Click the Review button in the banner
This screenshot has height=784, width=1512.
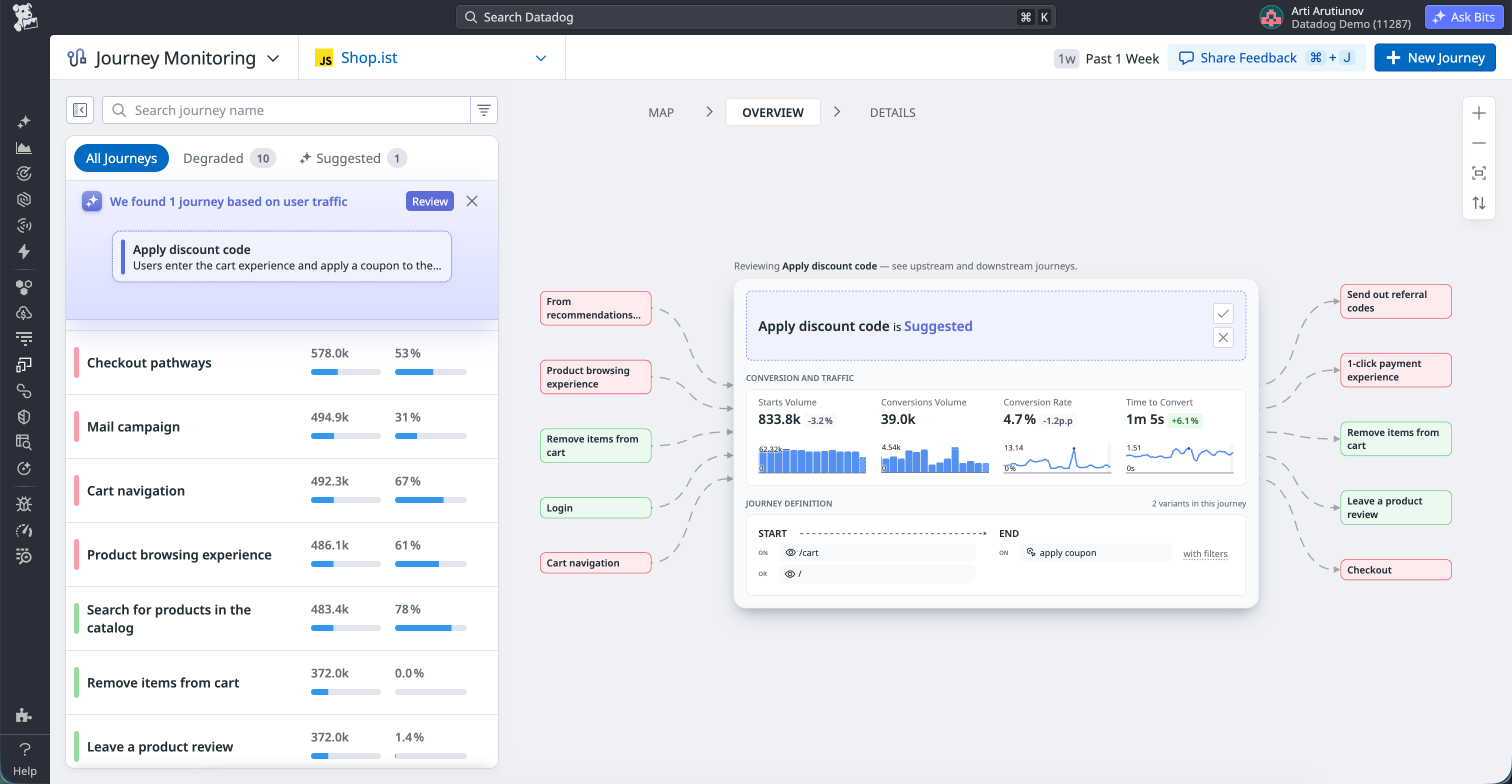click(429, 201)
